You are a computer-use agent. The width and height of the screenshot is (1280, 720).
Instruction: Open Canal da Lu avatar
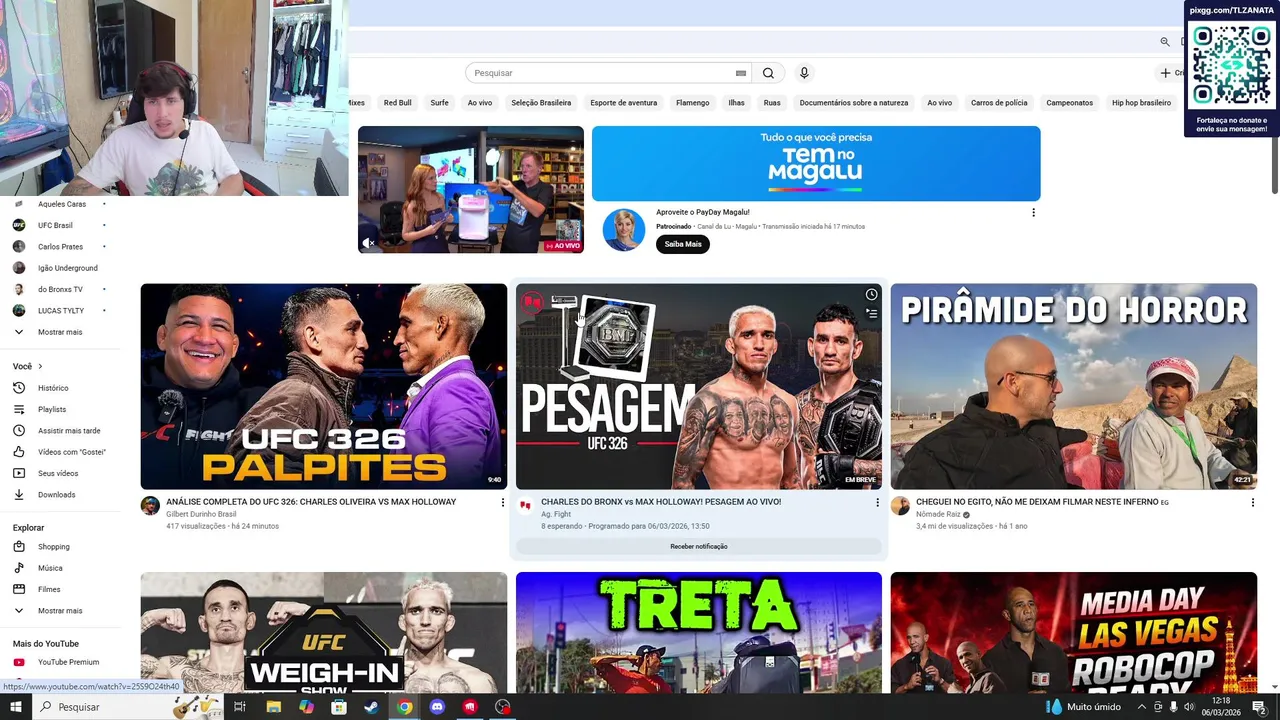(x=624, y=230)
